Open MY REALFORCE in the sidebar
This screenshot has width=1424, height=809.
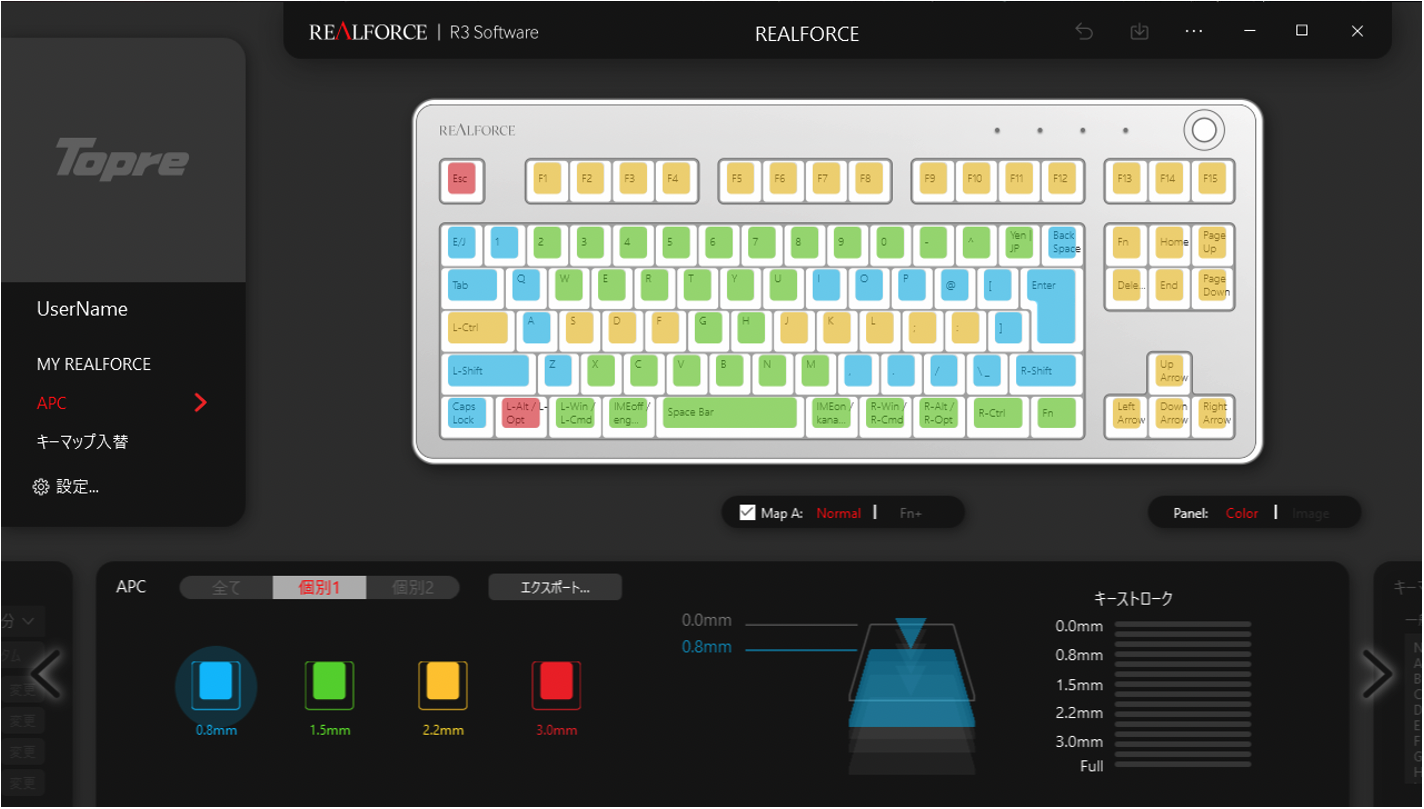94,364
